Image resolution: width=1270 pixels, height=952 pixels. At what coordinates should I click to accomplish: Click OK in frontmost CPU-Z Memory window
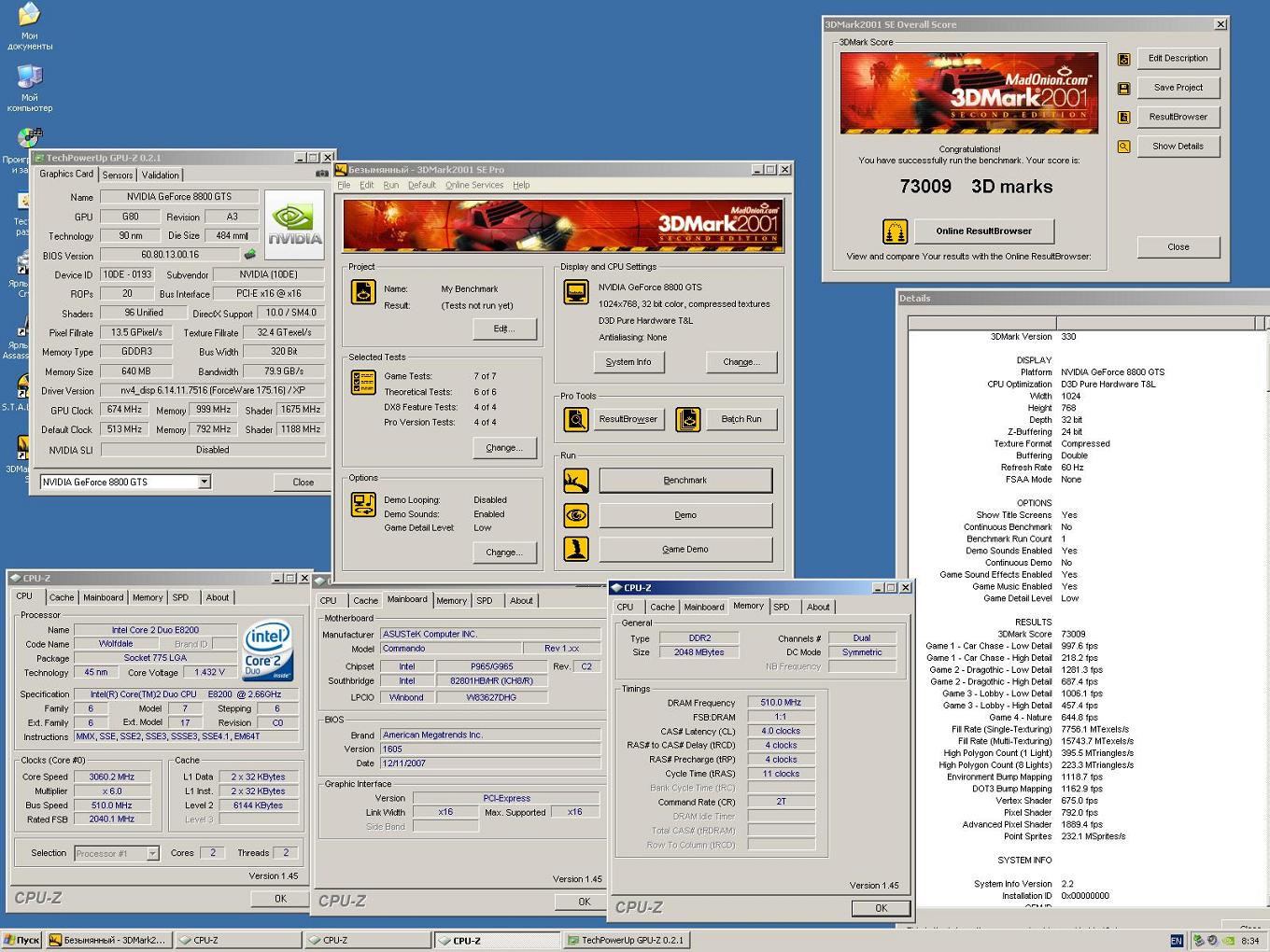pyautogui.click(x=881, y=908)
